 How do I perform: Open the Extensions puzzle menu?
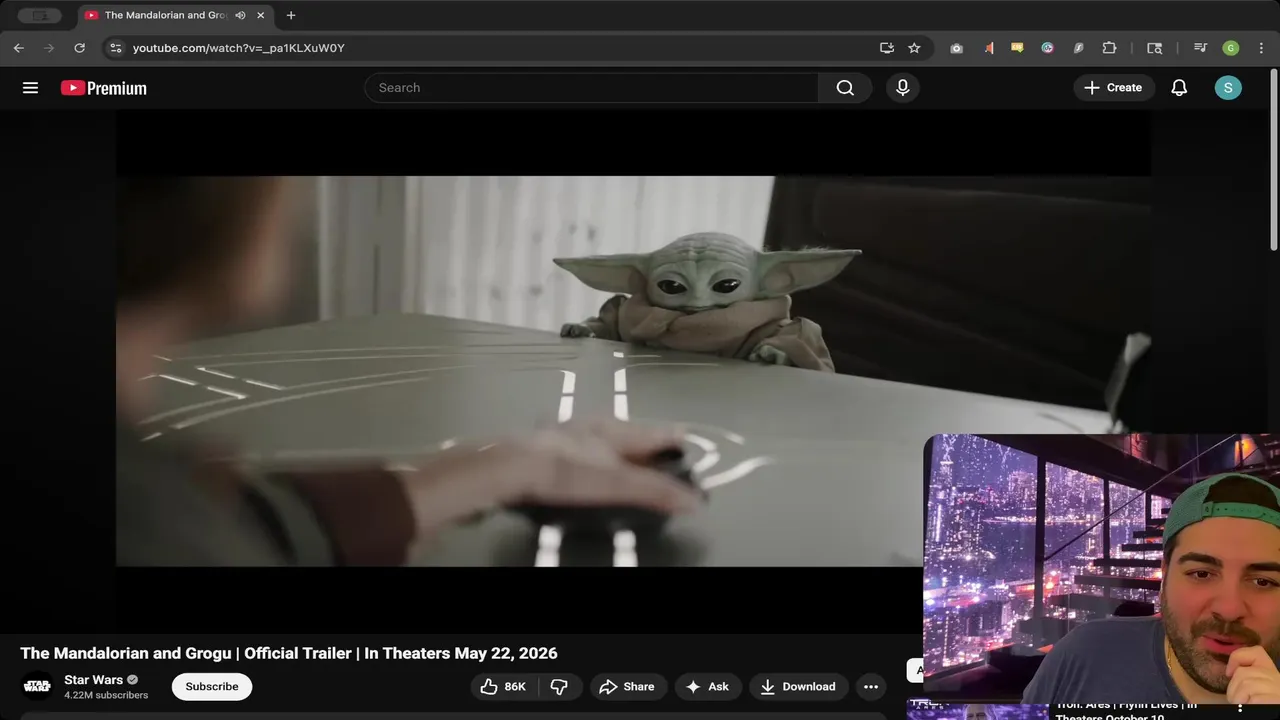1109,48
